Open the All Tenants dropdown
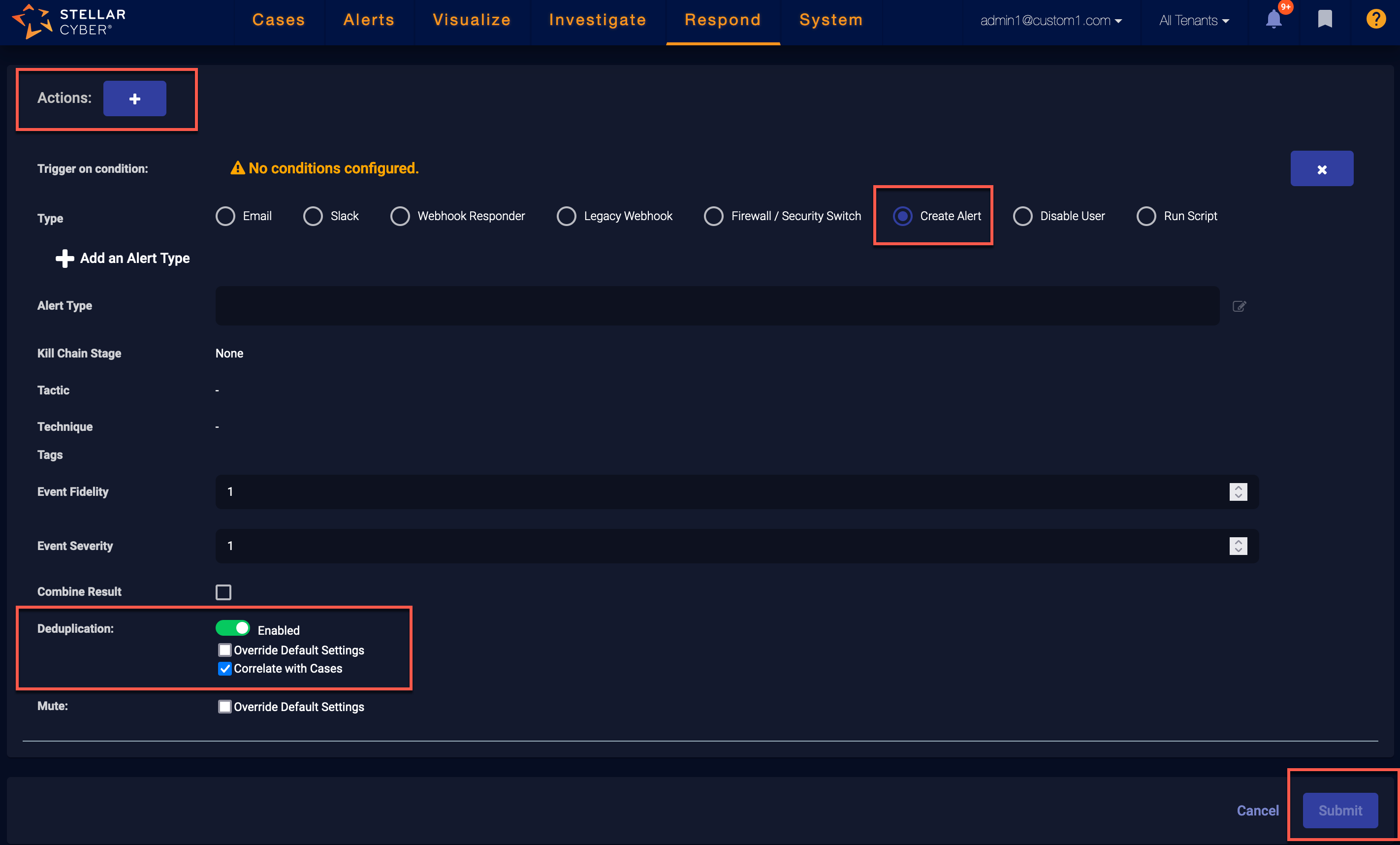 point(1193,21)
